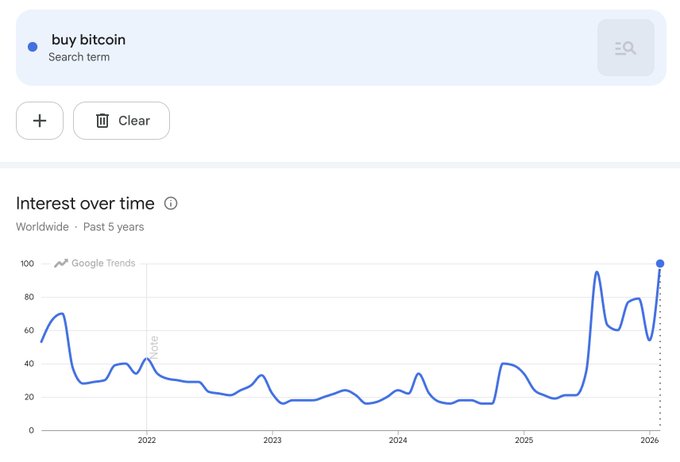680x462 pixels.
Task: Click the "Worldwide" region text
Action: pos(43,227)
